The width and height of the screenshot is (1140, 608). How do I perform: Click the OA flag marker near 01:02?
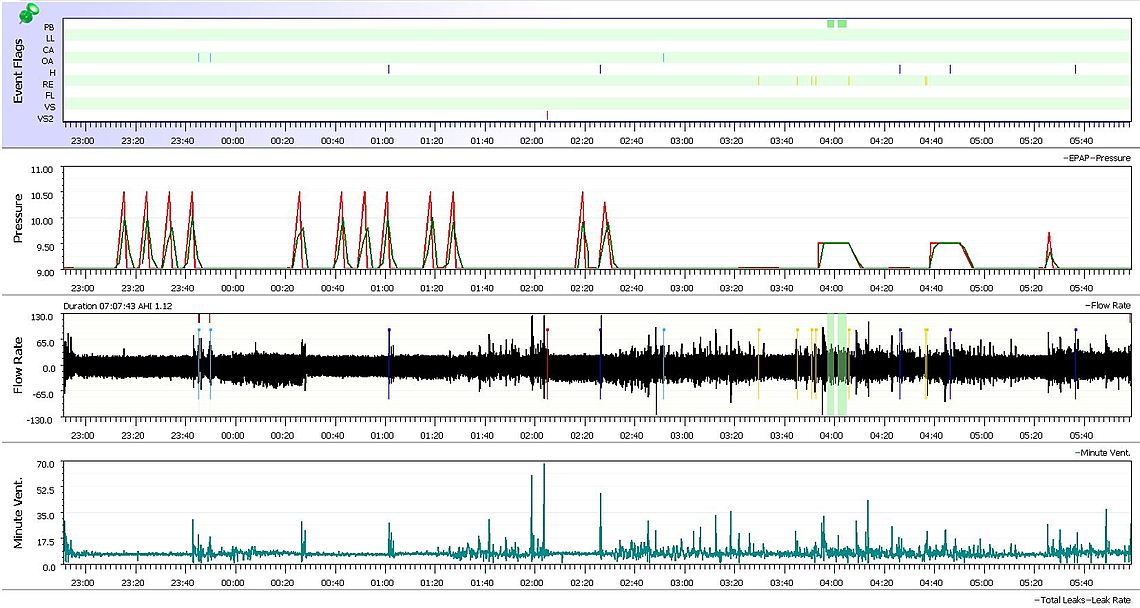click(389, 69)
